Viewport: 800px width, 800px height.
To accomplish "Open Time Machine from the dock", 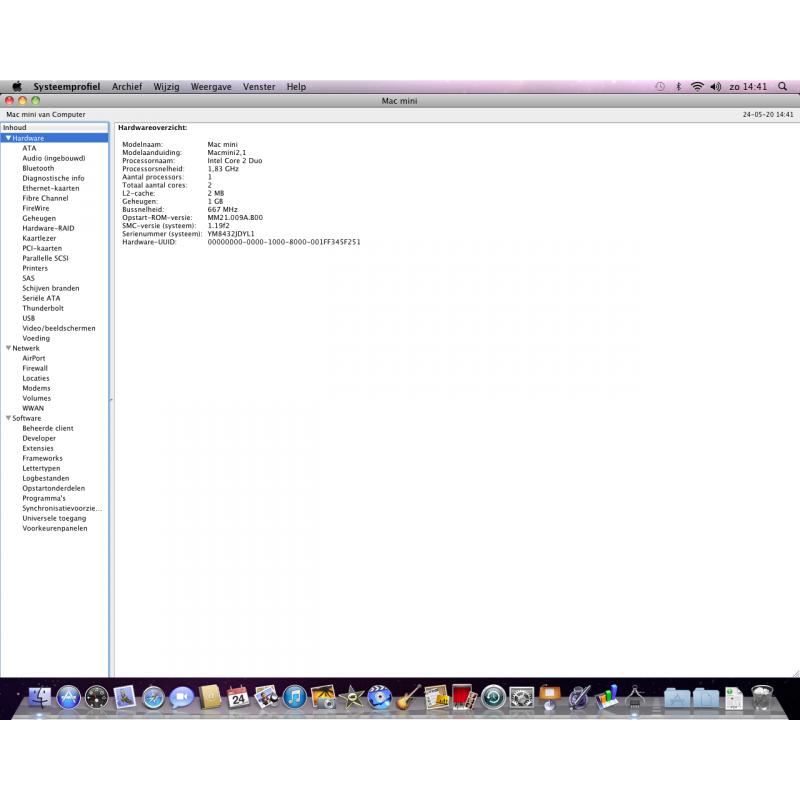I will (493, 697).
